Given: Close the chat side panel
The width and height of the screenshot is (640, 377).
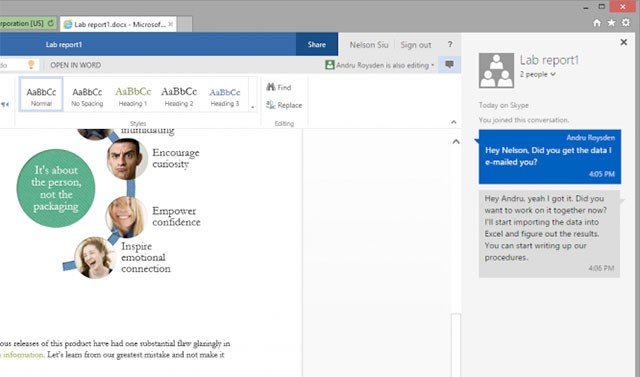Looking at the screenshot, I should click(624, 42).
